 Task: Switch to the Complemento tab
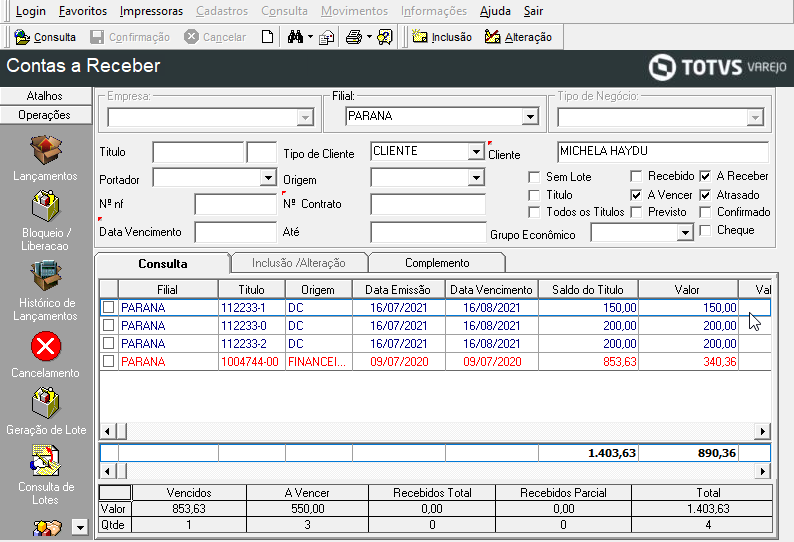(437, 263)
